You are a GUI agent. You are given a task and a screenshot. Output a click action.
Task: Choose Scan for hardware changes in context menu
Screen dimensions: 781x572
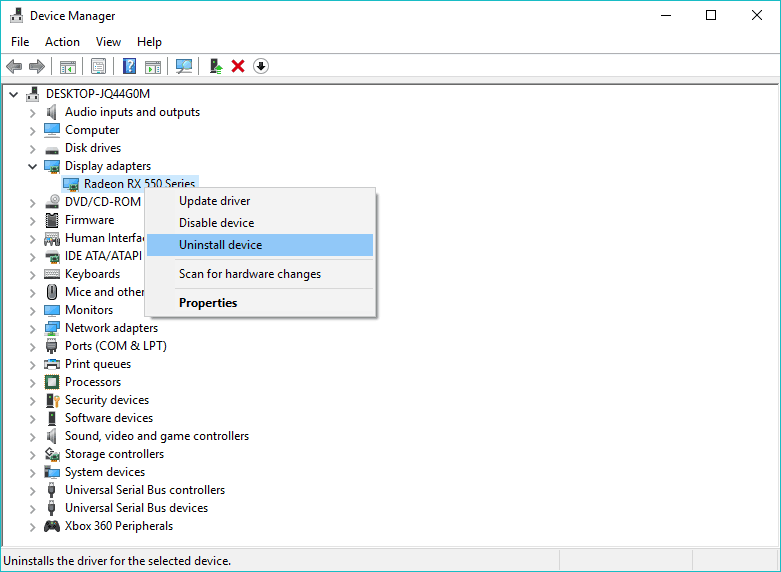[260, 274]
